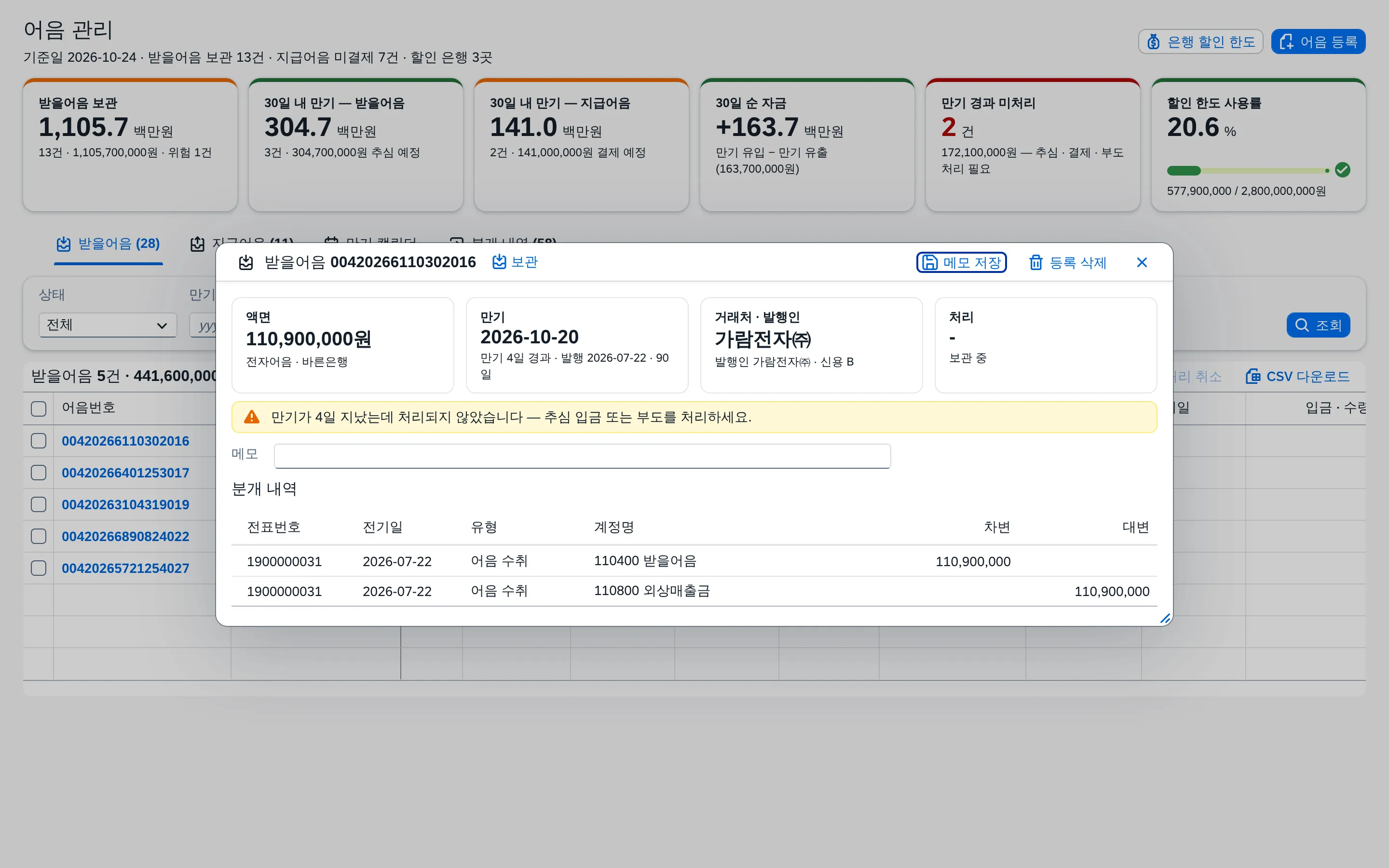Click the 유형 column header
1389x868 pixels.
(x=484, y=527)
